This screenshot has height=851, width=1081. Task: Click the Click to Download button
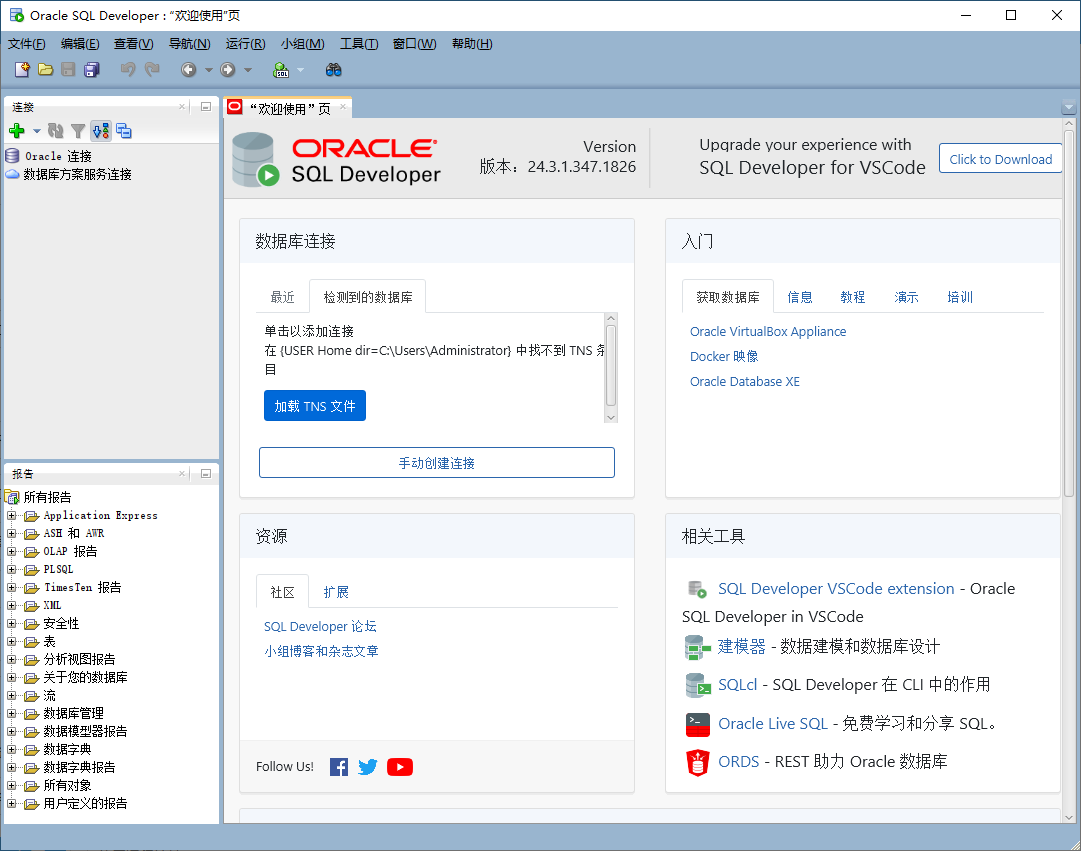pyautogui.click(x=1000, y=159)
